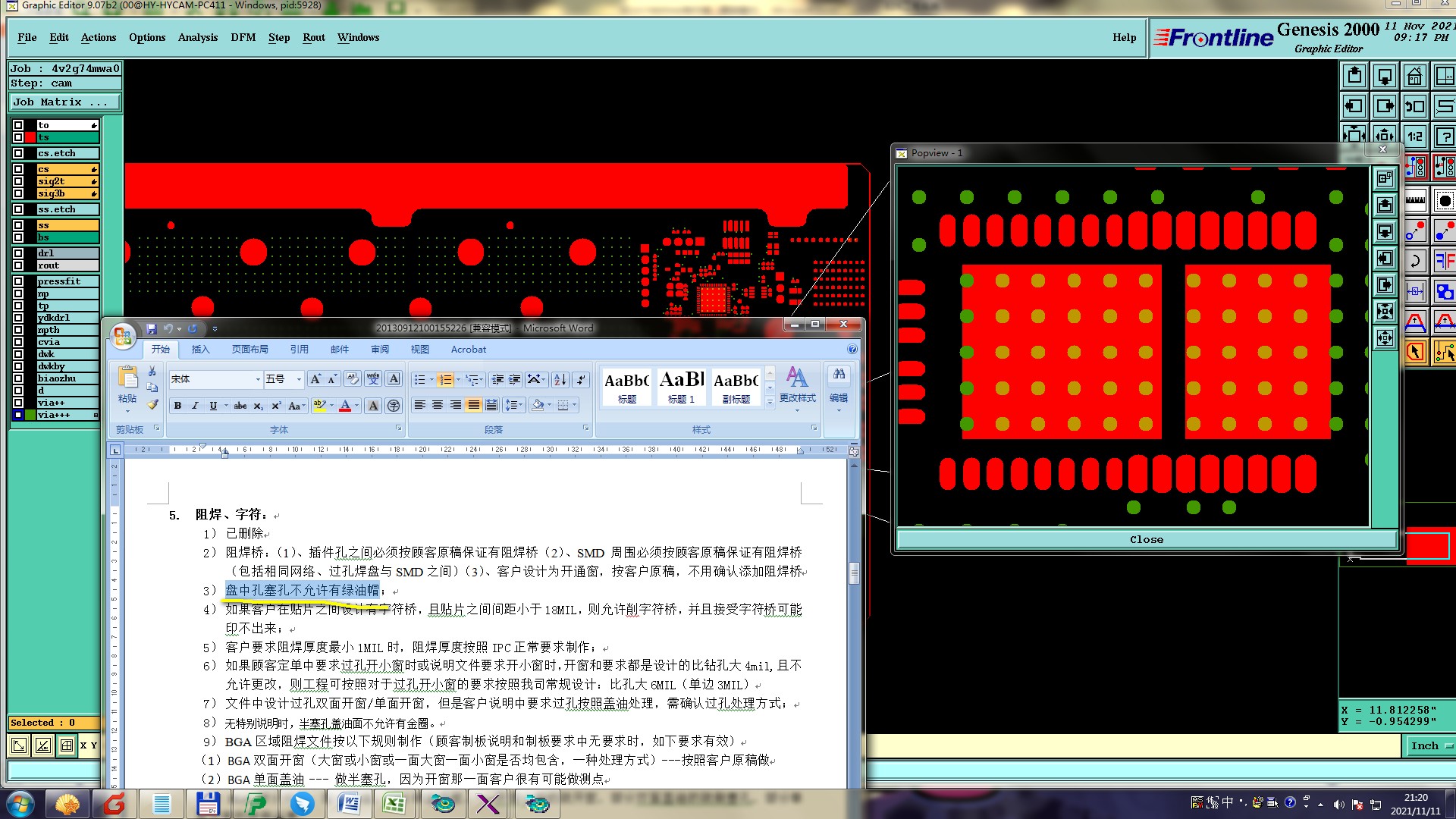Click the Word Help question mark icon

click(852, 349)
